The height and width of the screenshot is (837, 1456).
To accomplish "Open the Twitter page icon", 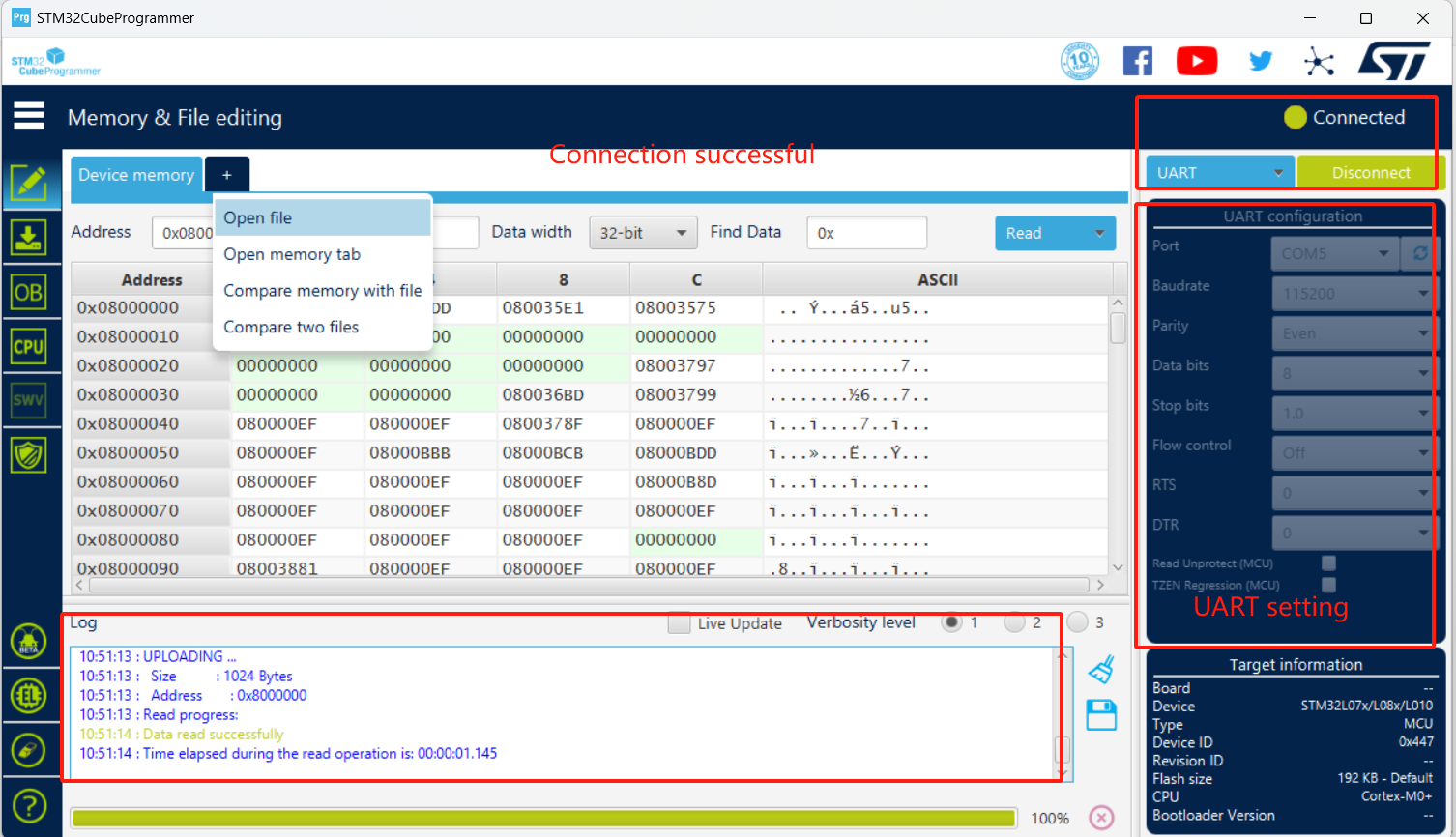I will coord(1261,61).
